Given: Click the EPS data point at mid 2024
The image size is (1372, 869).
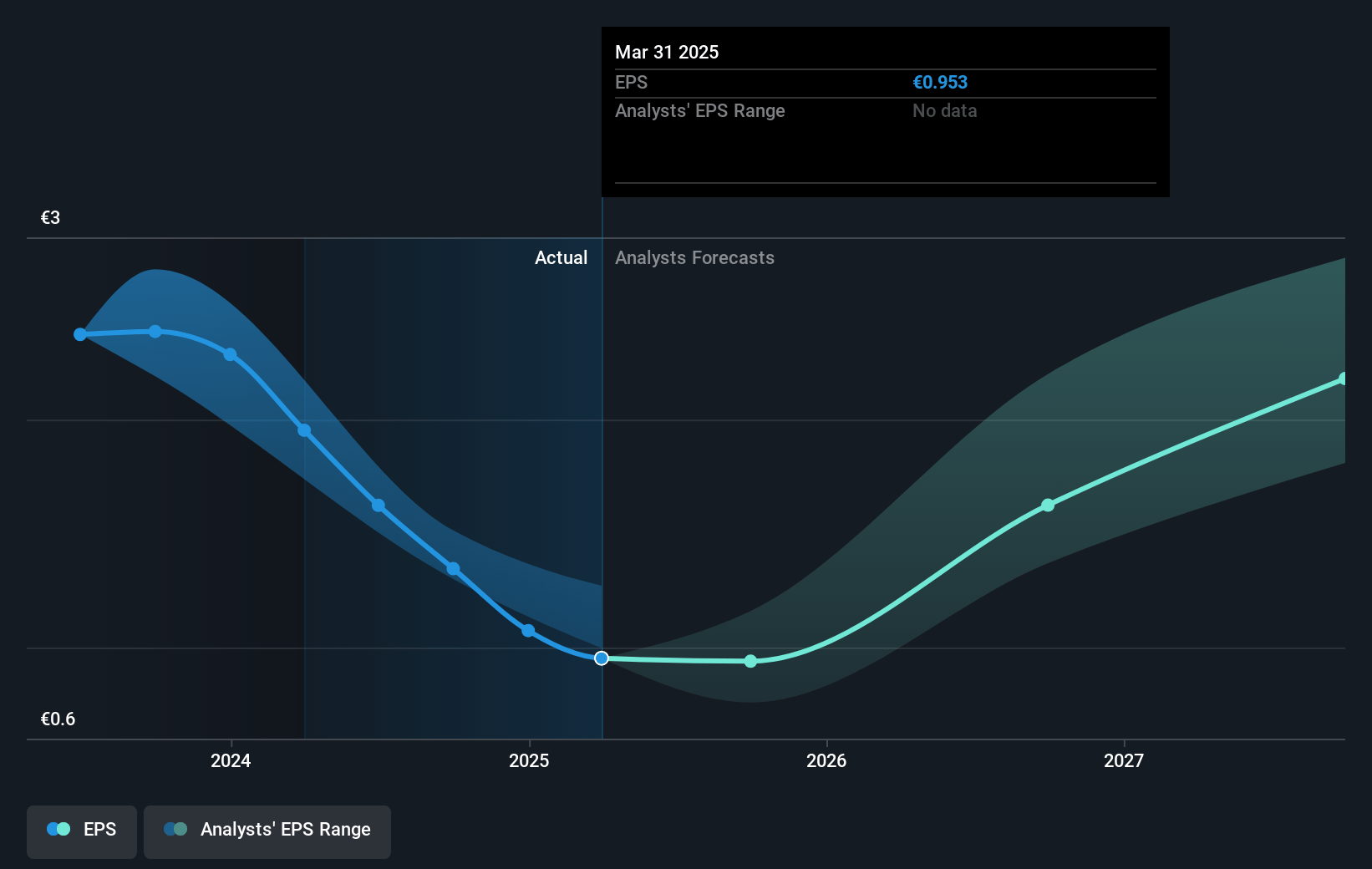Looking at the screenshot, I should point(379,506).
